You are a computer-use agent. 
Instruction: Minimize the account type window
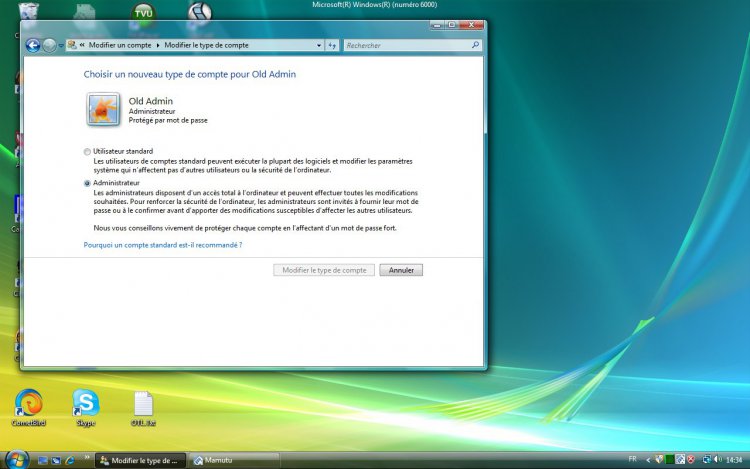click(x=437, y=25)
